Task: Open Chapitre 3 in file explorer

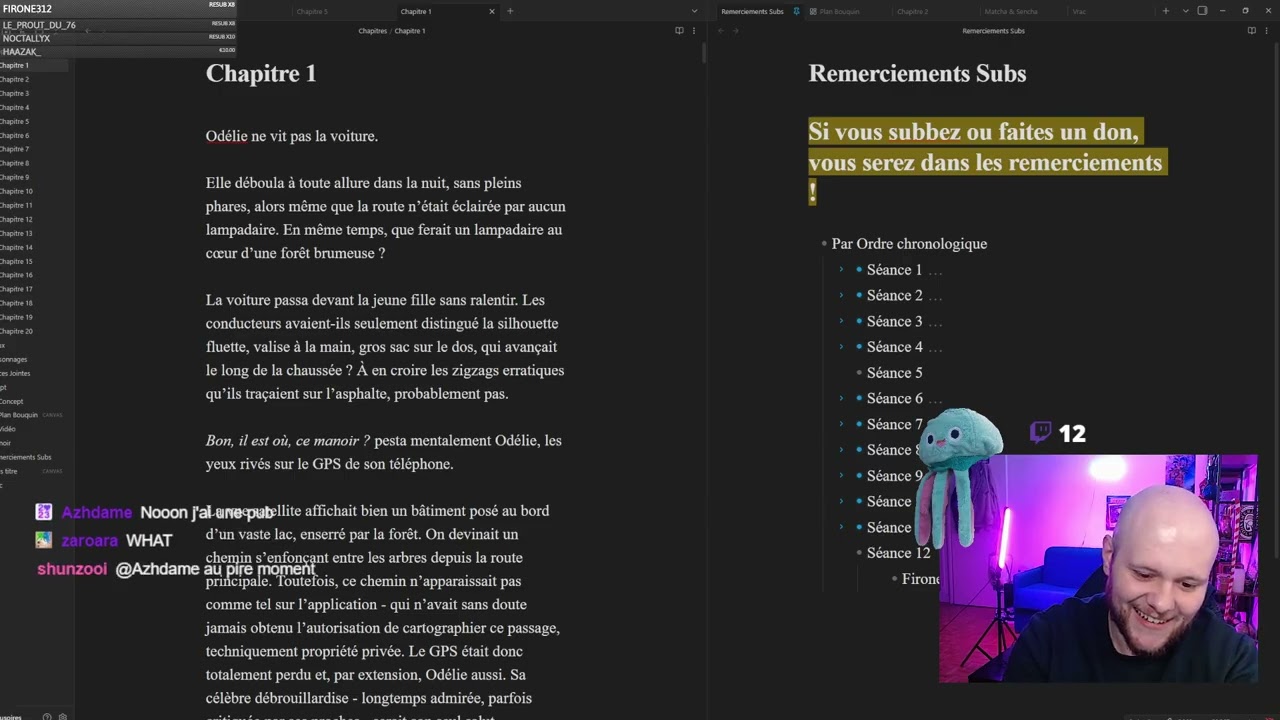Action: click(x=14, y=93)
